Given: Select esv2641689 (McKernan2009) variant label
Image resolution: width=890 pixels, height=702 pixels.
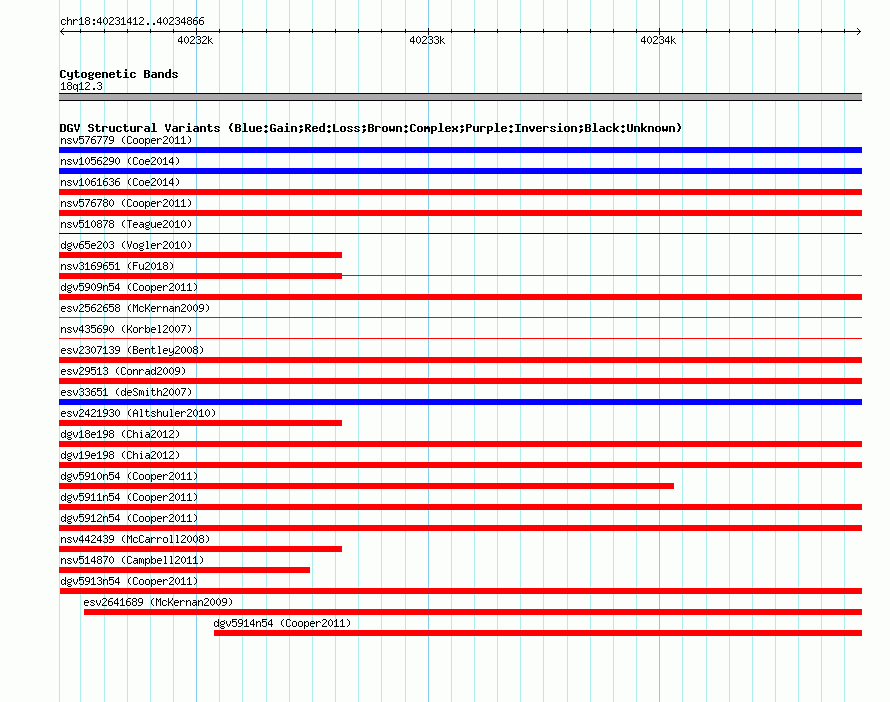Looking at the screenshot, I should tap(158, 602).
